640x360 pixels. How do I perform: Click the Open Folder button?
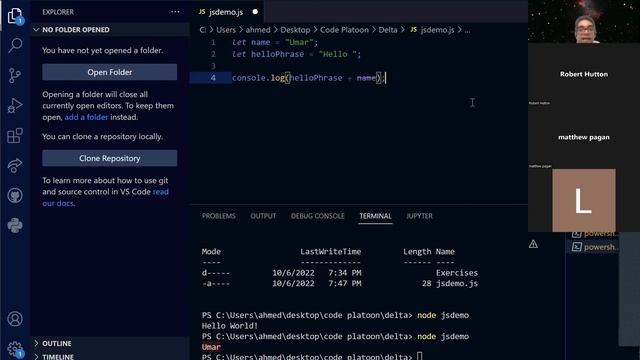click(x=109, y=72)
